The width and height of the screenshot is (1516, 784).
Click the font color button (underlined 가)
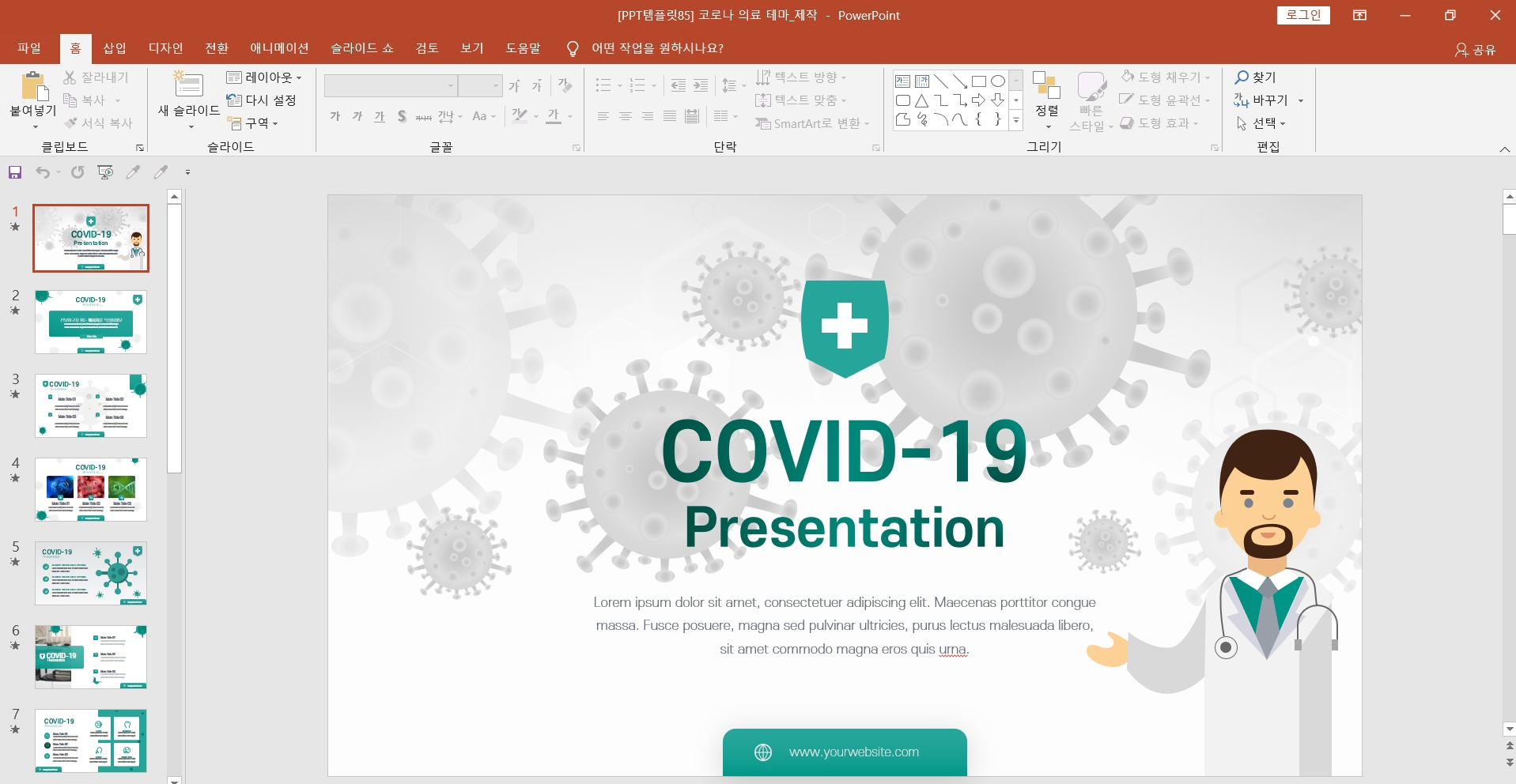[x=554, y=116]
